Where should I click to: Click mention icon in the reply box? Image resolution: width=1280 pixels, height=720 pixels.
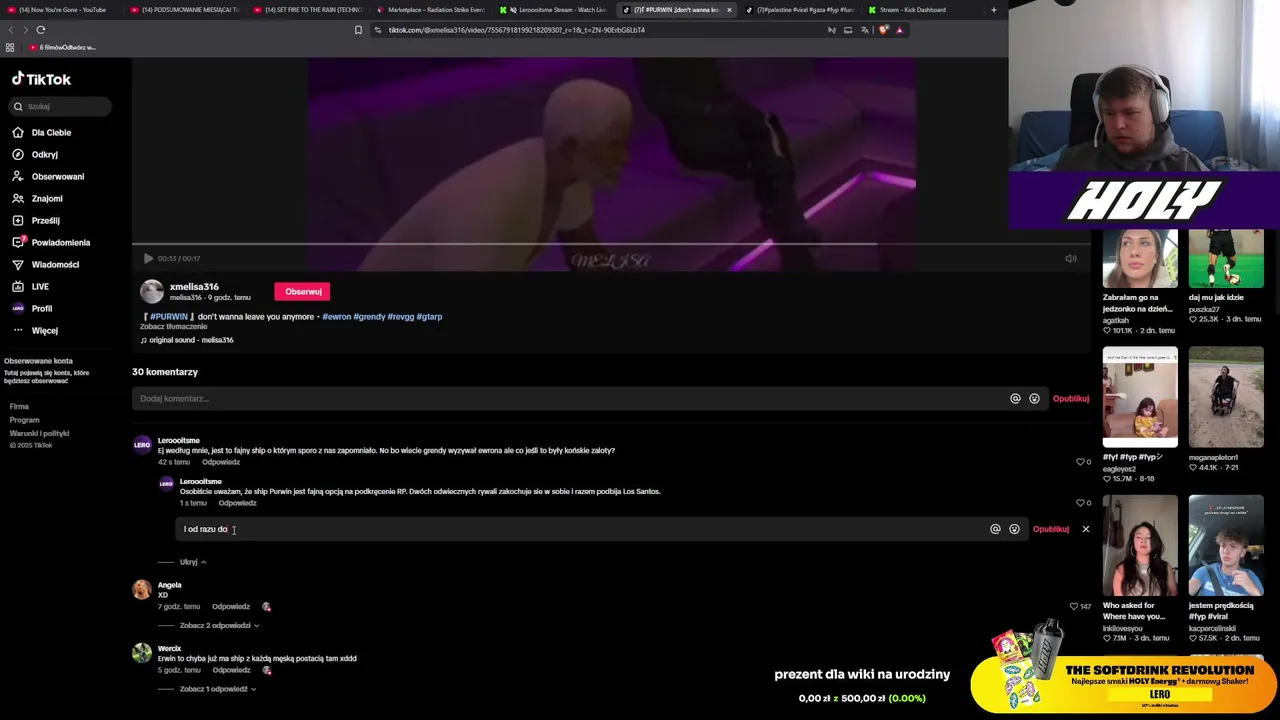click(995, 529)
